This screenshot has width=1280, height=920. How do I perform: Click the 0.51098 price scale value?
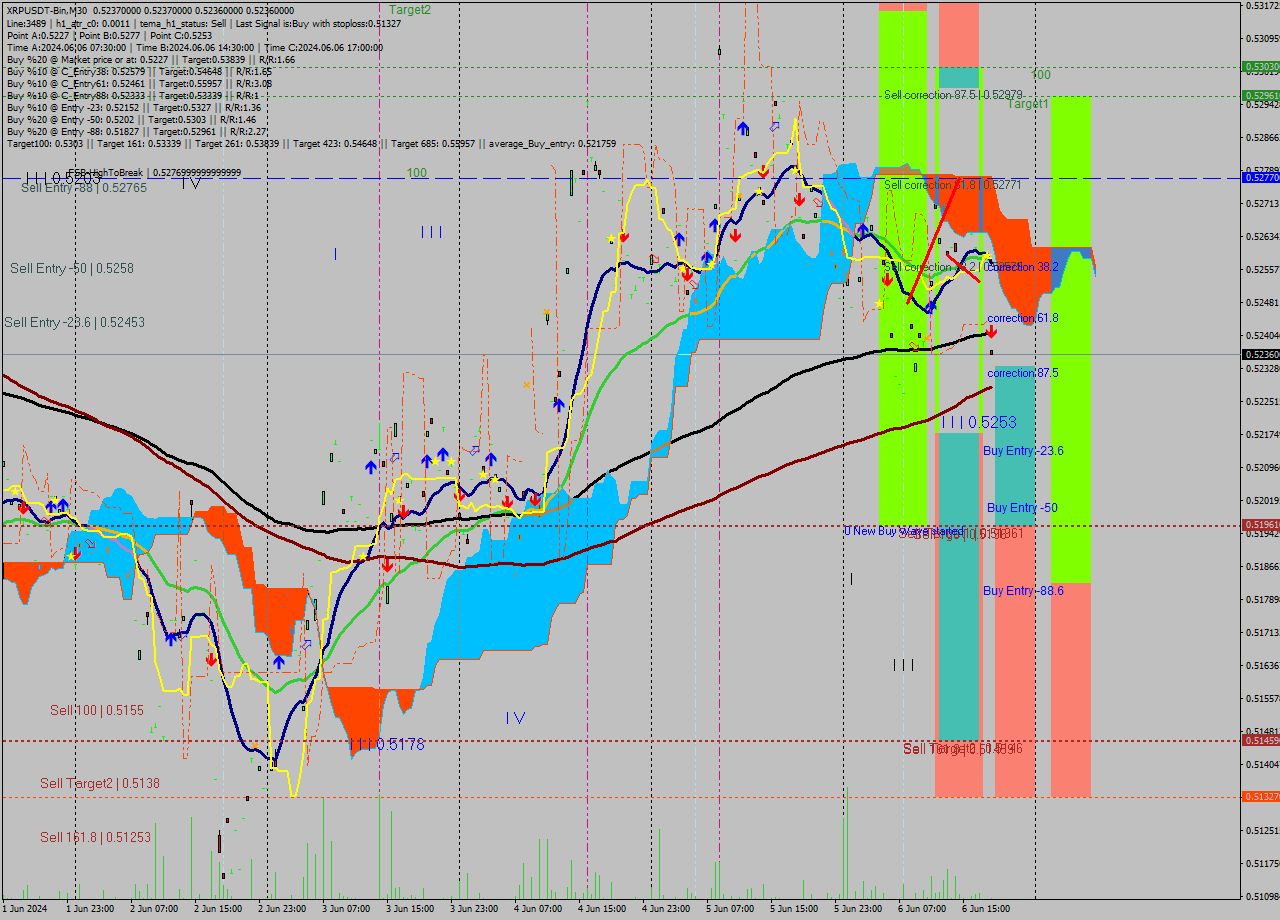[x=1262, y=895]
